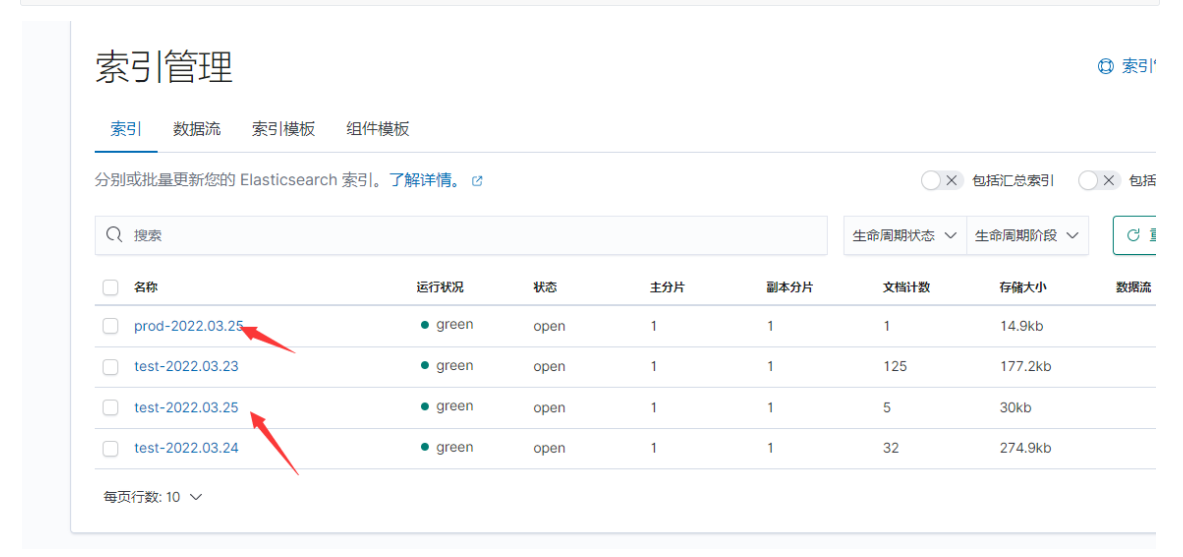Expand the 生命周期阶段 filter dropdown
Viewport: 1183px width, 557px height.
pyautogui.click(x=1027, y=236)
